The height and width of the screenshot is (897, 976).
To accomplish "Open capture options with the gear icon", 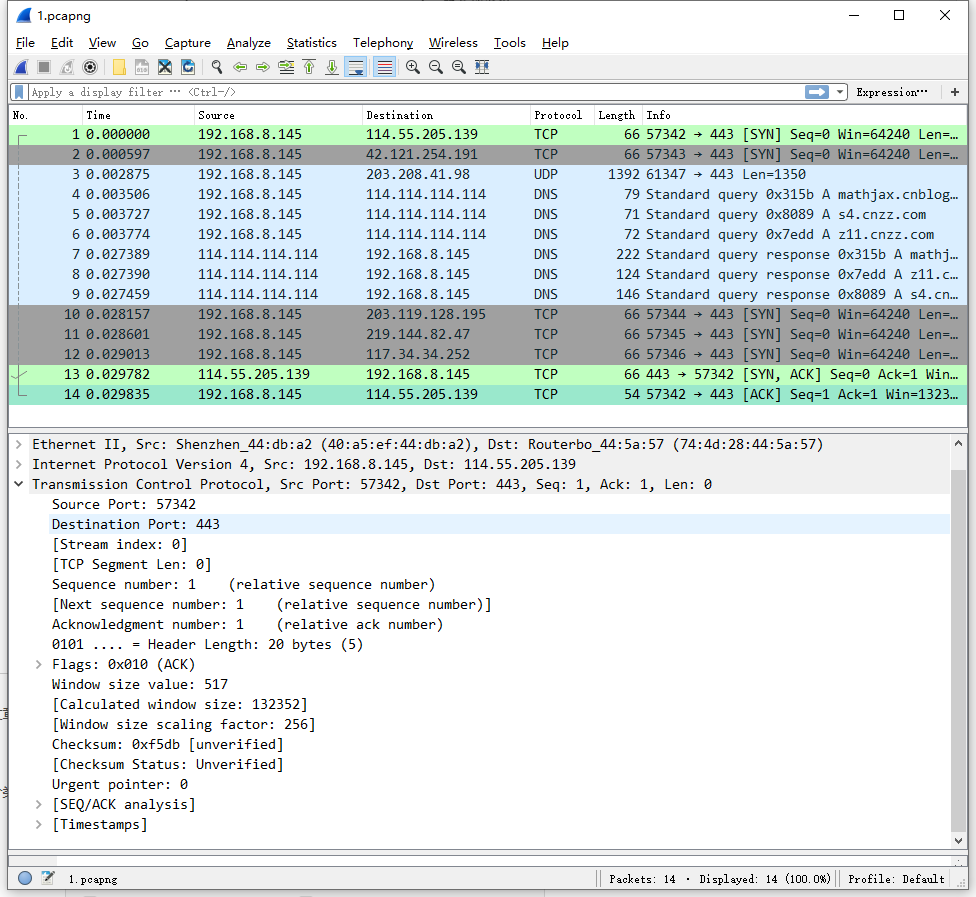I will pyautogui.click(x=88, y=67).
